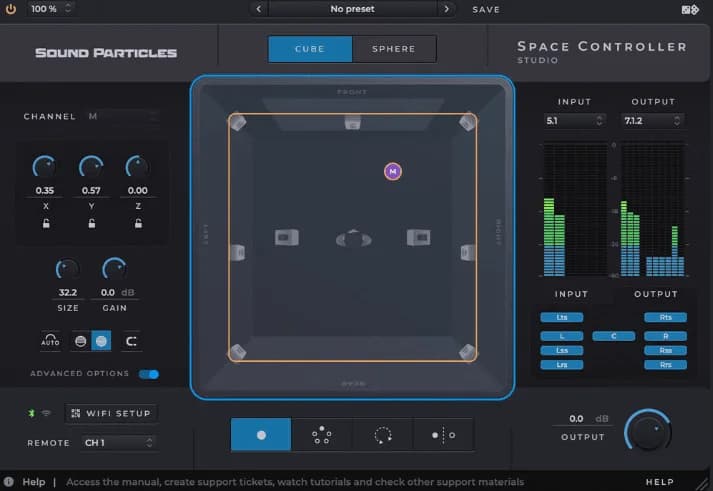Toggle the Lrs channel button

(x=562, y=365)
